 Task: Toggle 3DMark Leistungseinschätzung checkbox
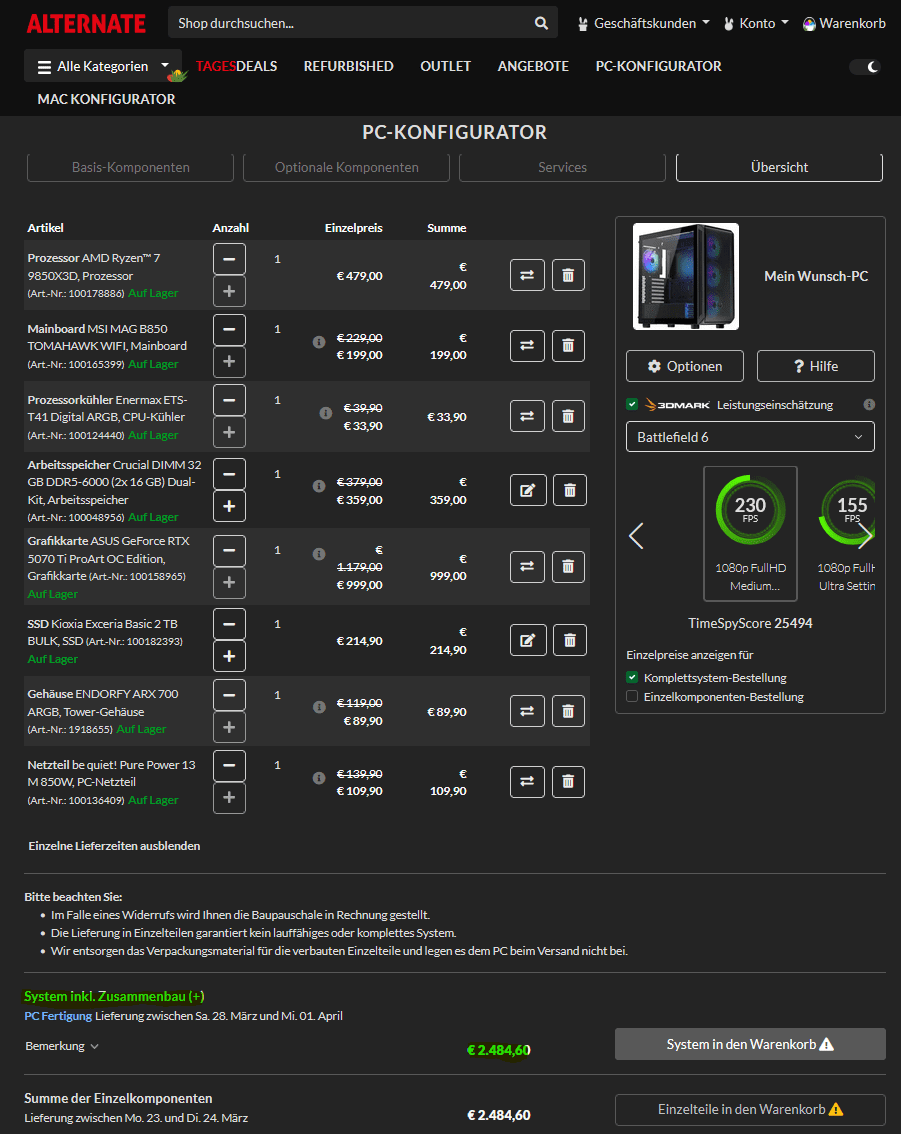632,404
